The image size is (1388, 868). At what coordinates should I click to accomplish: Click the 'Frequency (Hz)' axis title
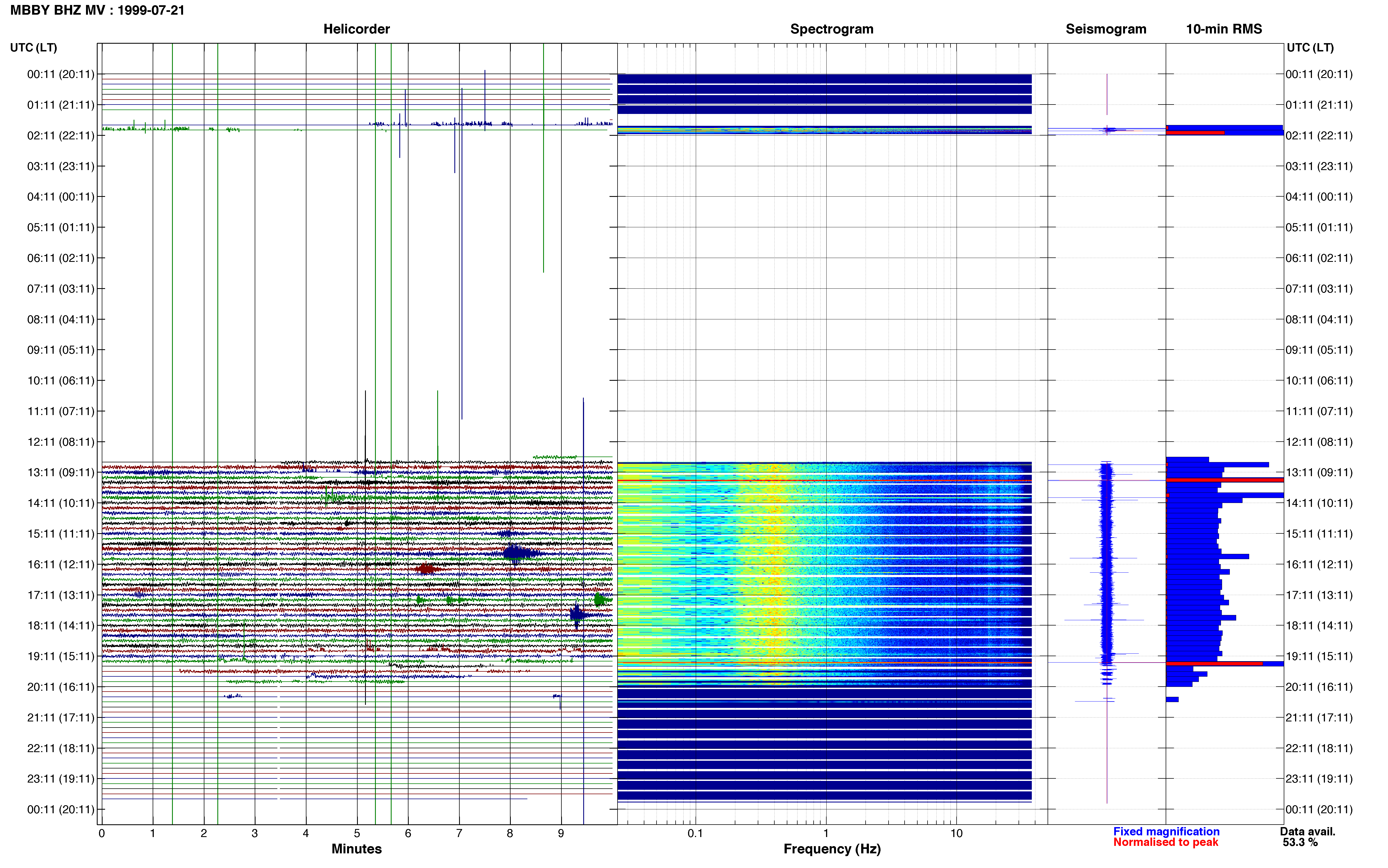coord(832,849)
